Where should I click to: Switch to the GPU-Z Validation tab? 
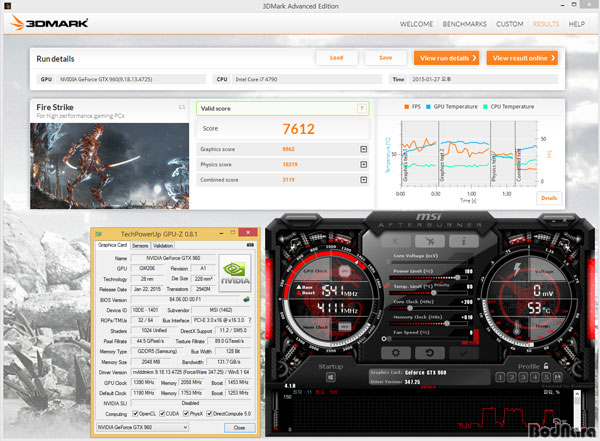(163, 245)
